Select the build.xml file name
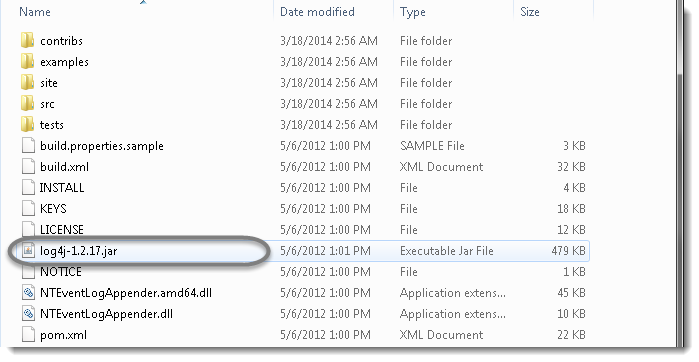Viewport: 699px width, 362px height. [x=64, y=167]
